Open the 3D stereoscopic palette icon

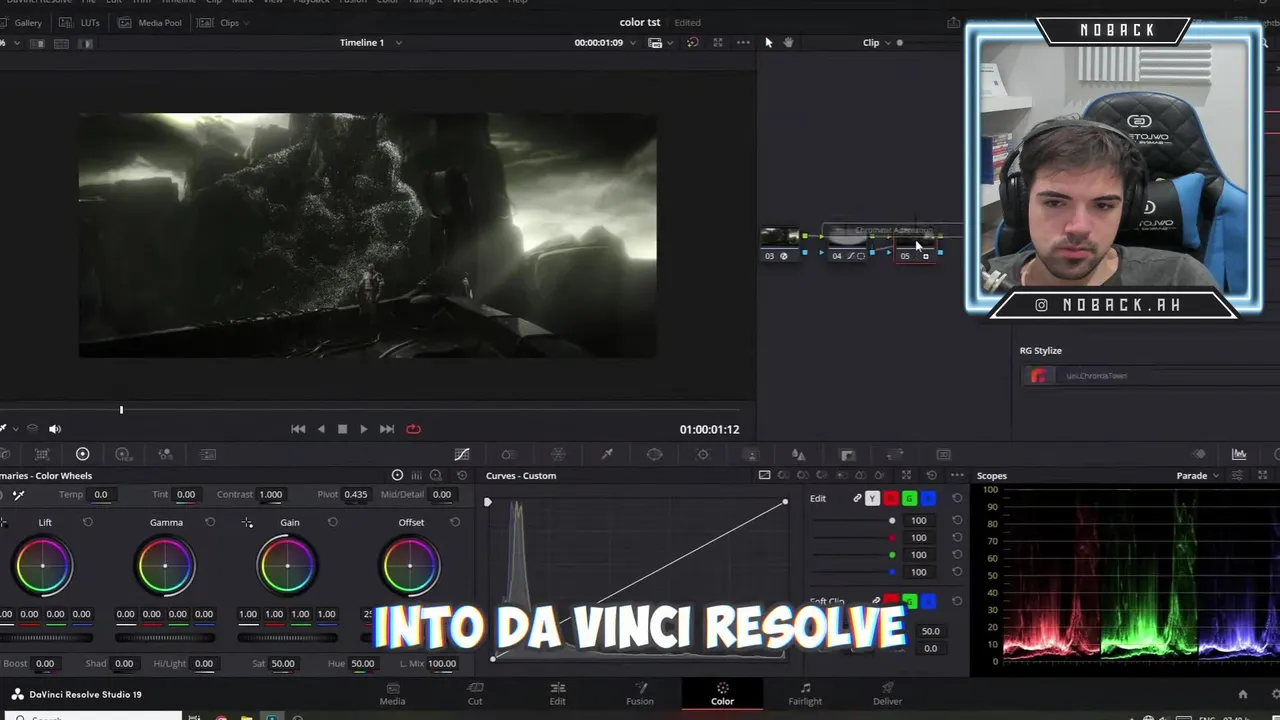point(943,454)
